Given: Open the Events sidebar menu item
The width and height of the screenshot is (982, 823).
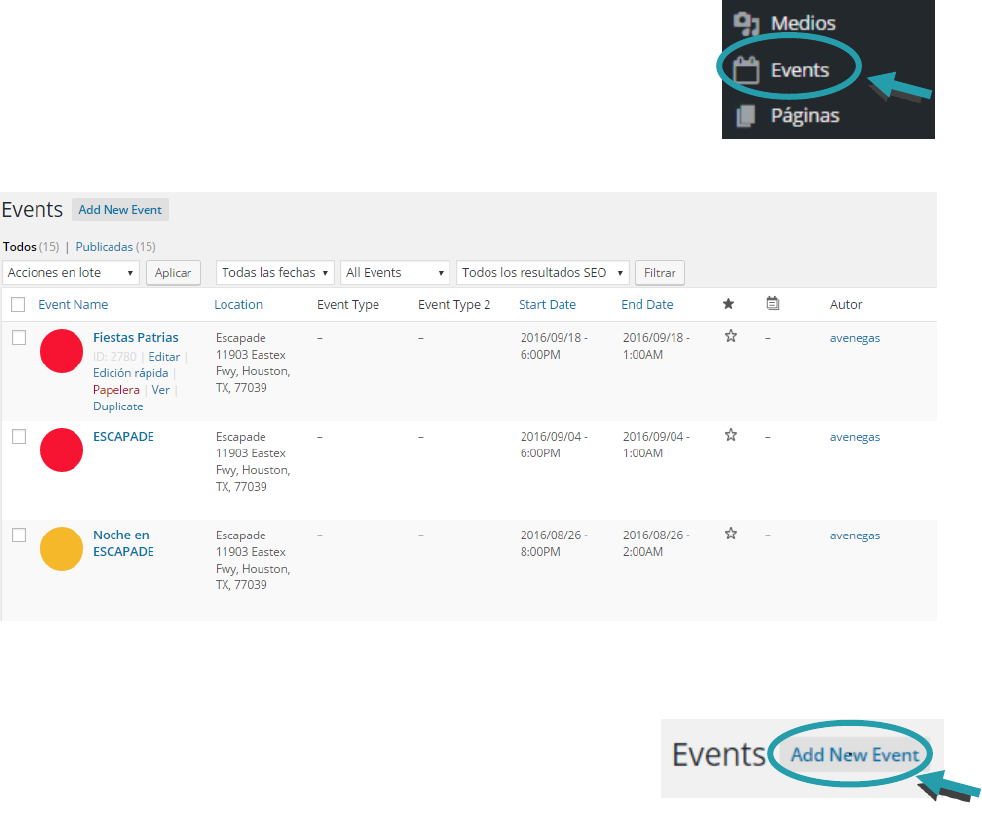Looking at the screenshot, I should pos(800,70).
